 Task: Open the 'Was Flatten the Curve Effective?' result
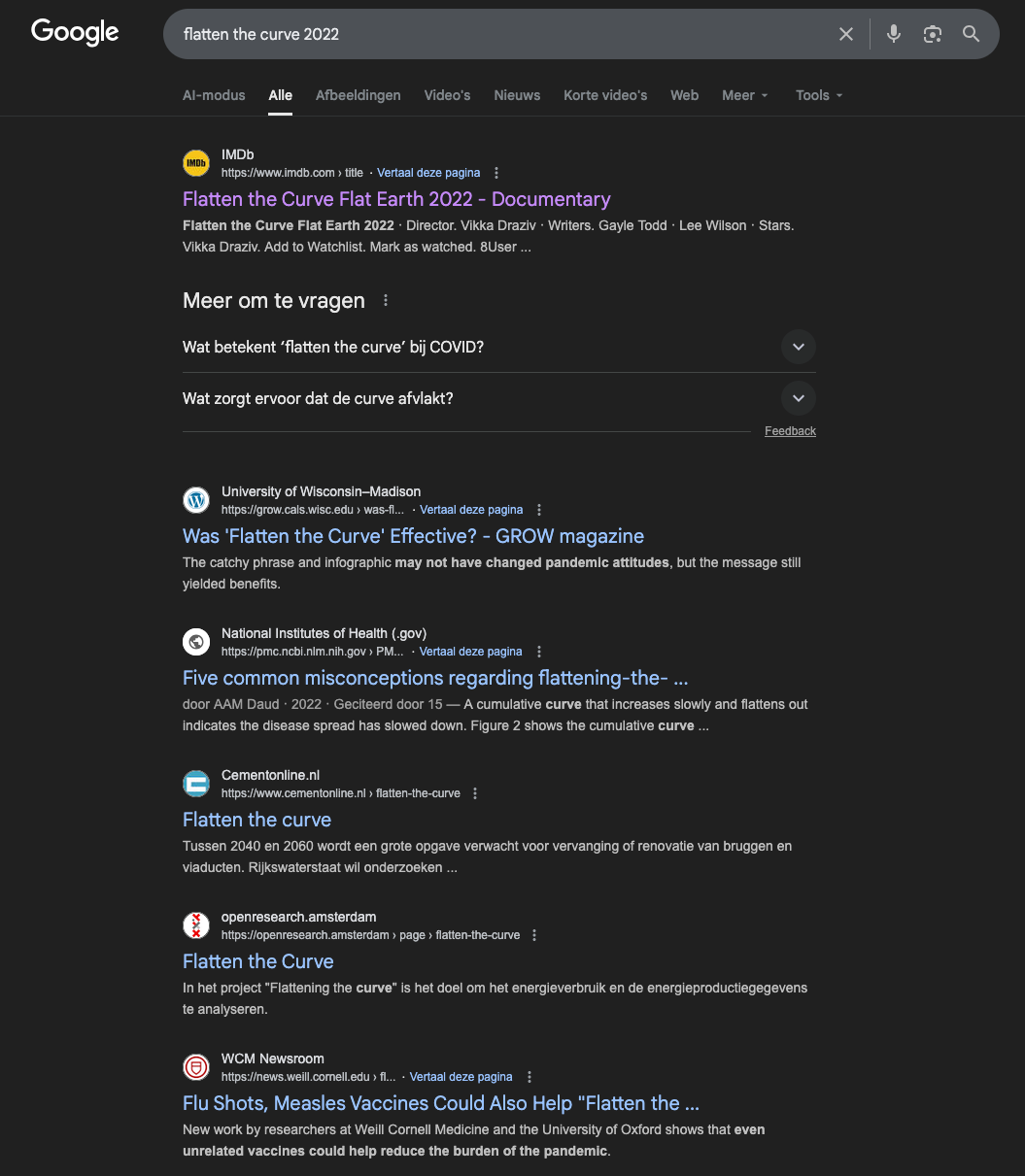[x=413, y=536]
